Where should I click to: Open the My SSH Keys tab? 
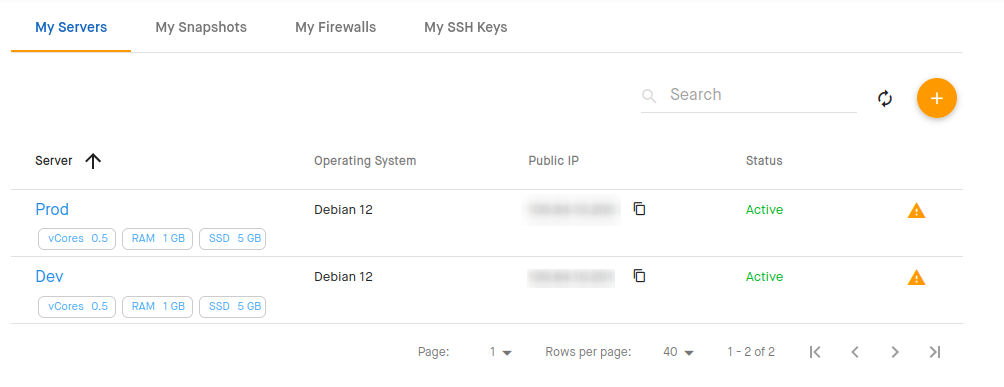[x=466, y=28]
